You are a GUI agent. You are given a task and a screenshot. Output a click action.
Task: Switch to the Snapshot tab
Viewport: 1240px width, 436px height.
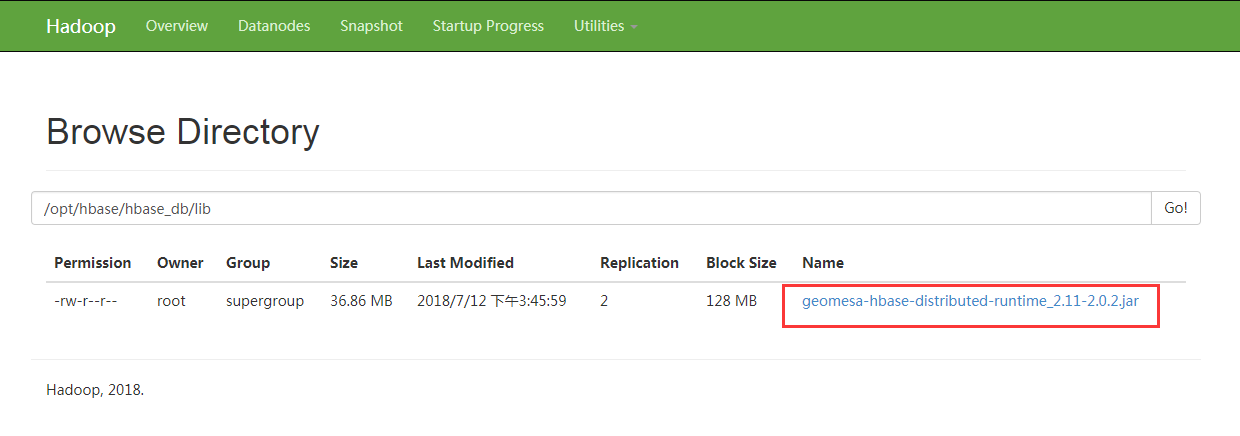(371, 26)
